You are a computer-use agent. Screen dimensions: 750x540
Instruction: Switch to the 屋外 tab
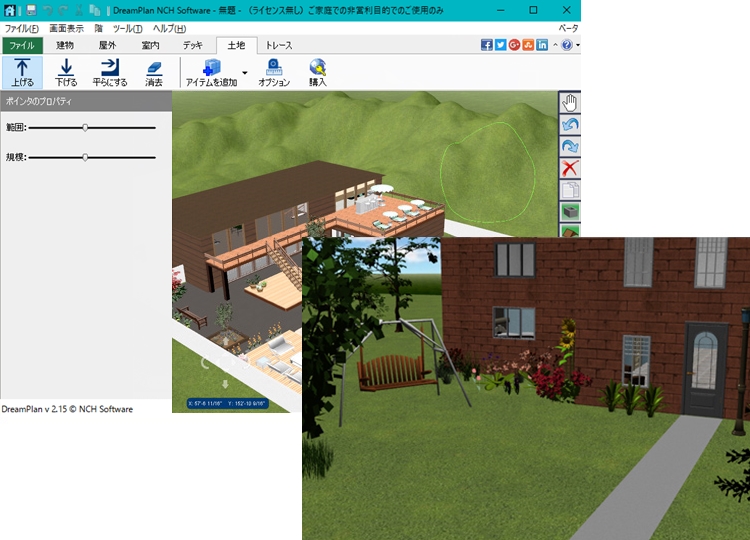[107, 45]
